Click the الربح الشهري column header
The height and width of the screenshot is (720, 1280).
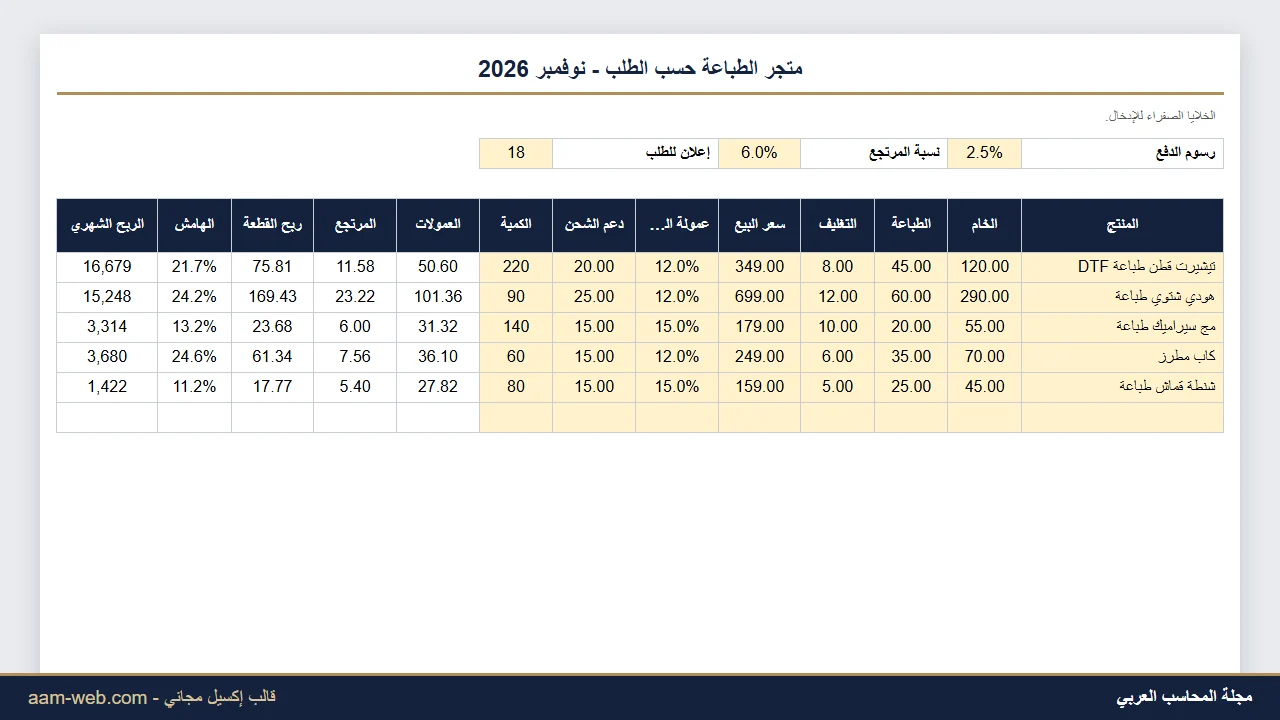tap(107, 225)
